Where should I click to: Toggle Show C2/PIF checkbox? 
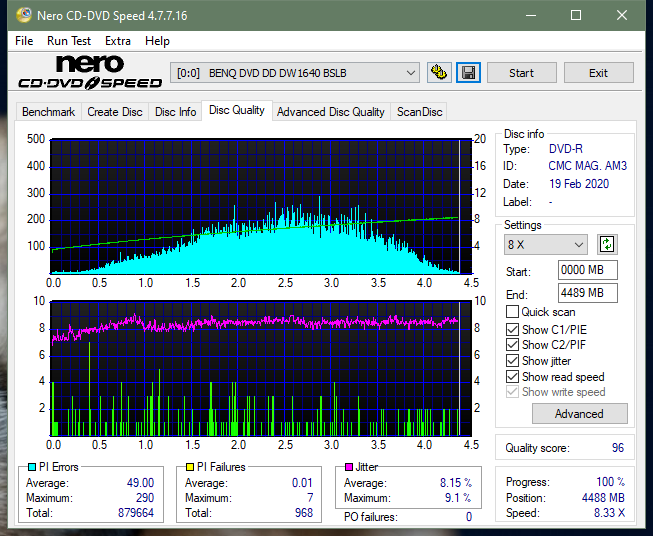click(512, 345)
